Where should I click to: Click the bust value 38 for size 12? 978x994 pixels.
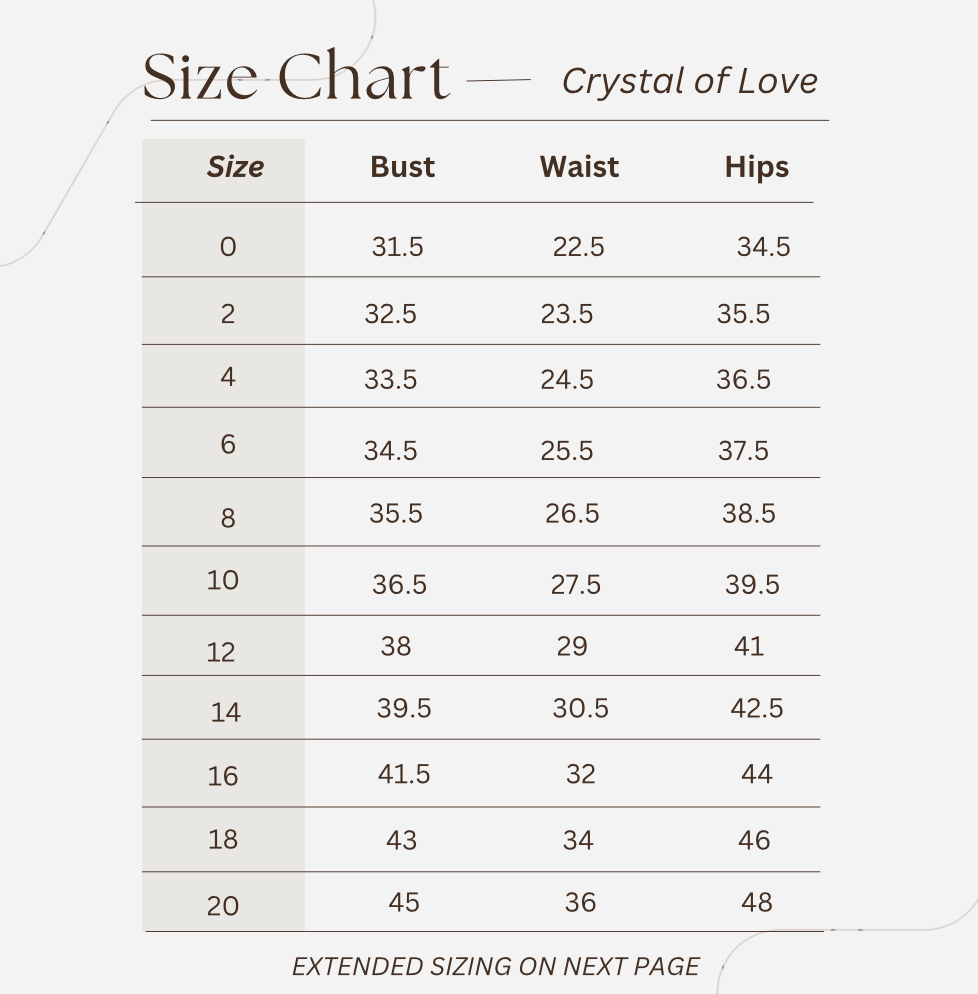[396, 646]
